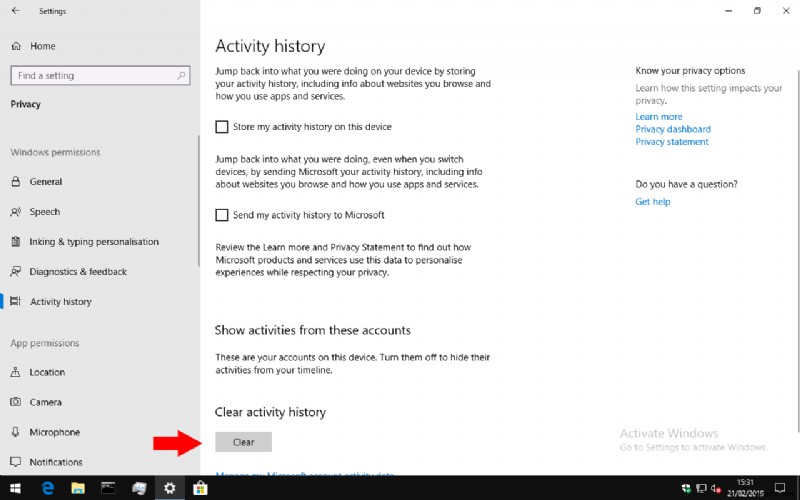The height and width of the screenshot is (500, 800).
Task: Click the App permissions section label
Action: tap(45, 343)
